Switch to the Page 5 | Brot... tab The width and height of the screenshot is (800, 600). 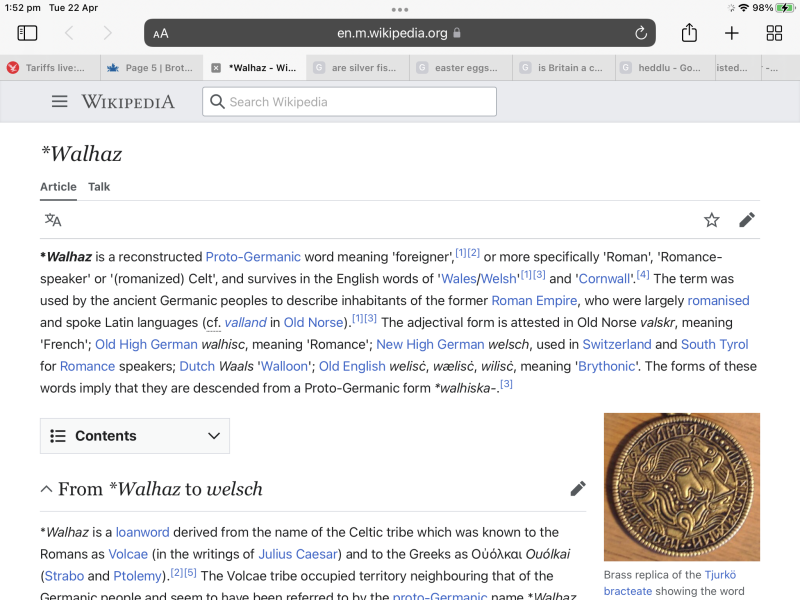coord(152,68)
